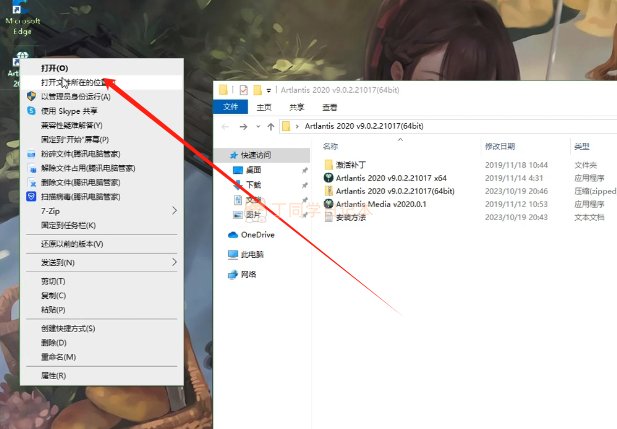Open the quick access toolbar customize dropdown
This screenshot has height=429, width=617.
coord(269,91)
